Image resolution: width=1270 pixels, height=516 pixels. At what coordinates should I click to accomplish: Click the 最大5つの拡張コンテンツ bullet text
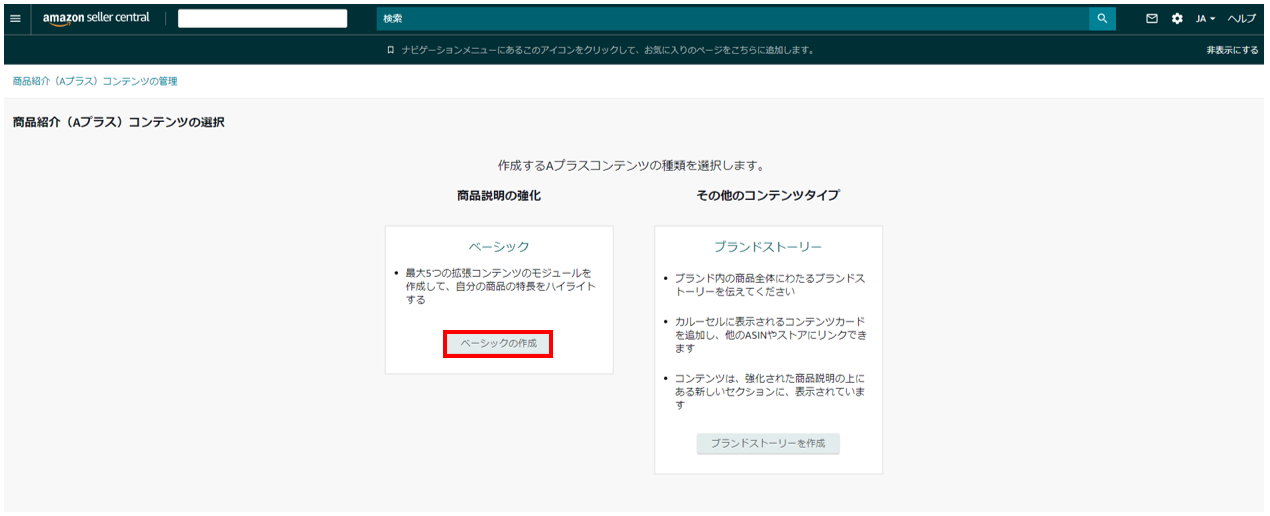pos(500,286)
